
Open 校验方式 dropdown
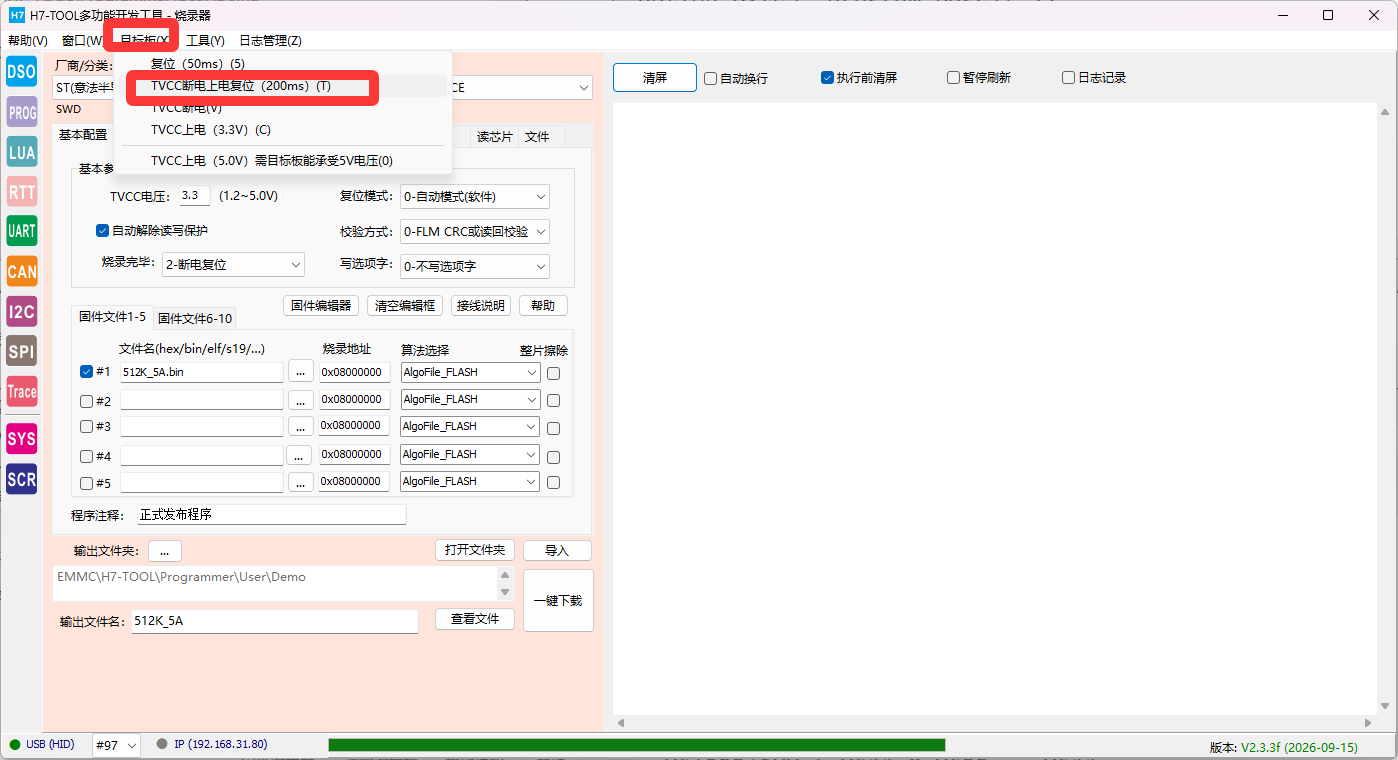tap(475, 232)
